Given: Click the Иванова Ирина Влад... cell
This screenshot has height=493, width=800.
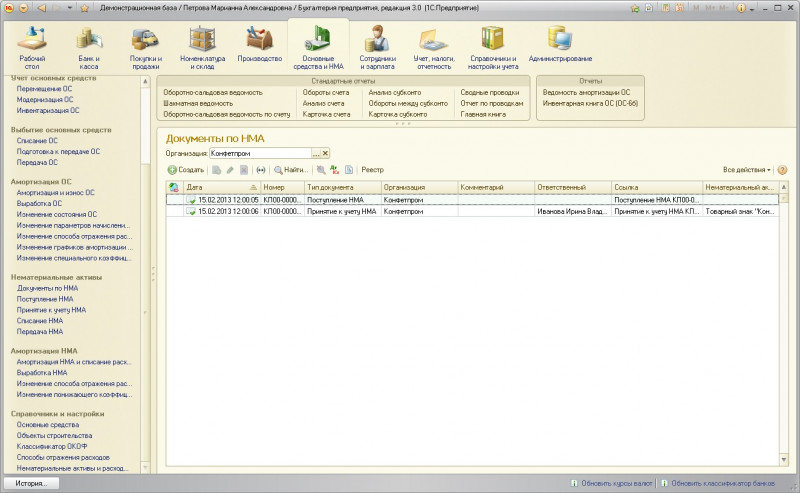Looking at the screenshot, I should (572, 211).
